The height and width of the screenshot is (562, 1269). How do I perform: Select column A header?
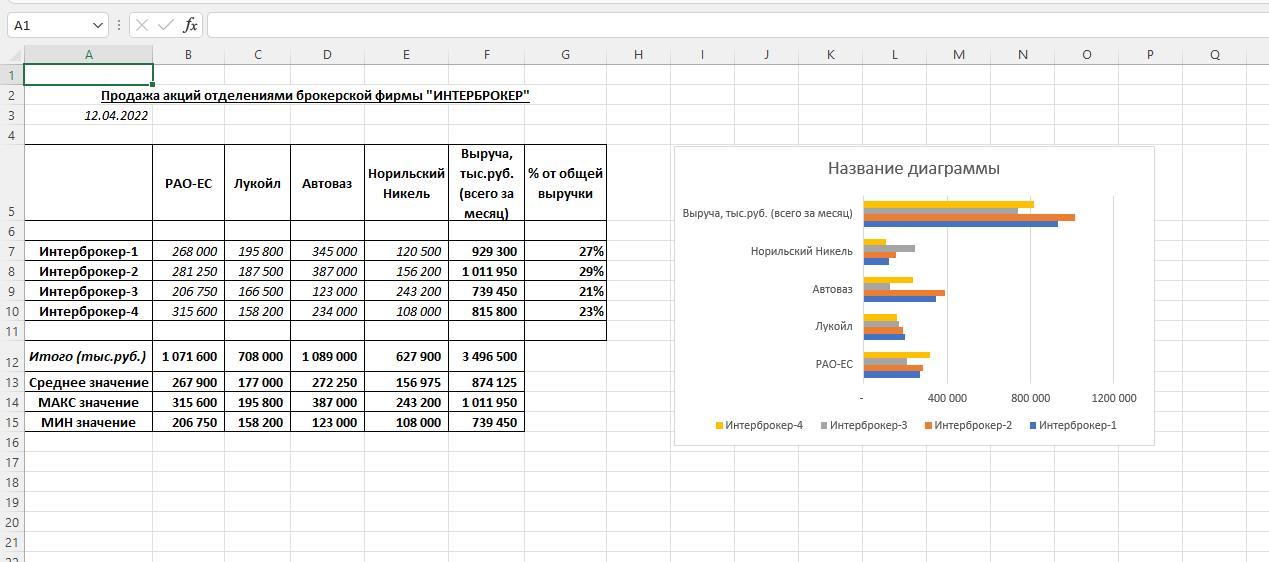[88, 55]
